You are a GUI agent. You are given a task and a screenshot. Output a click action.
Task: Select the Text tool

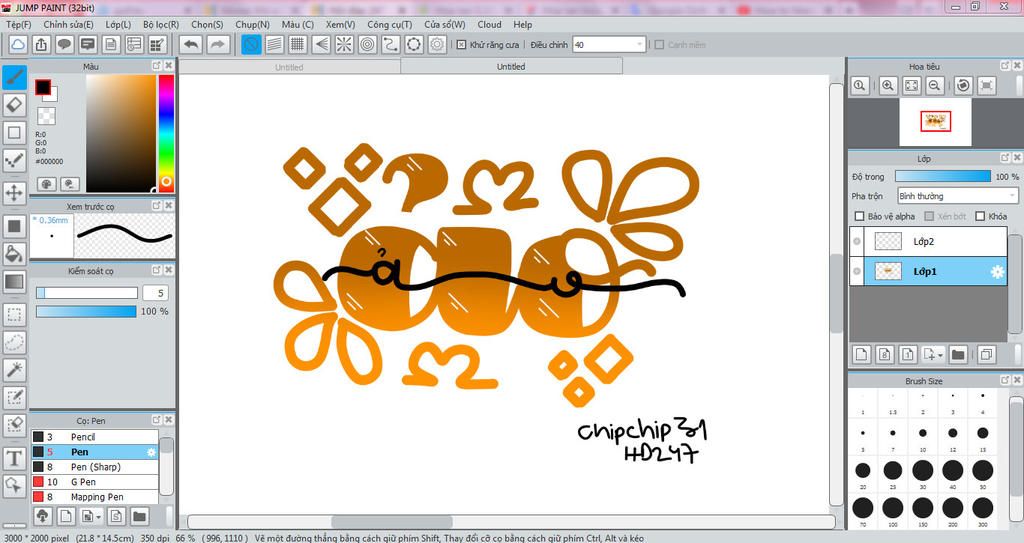coord(14,458)
